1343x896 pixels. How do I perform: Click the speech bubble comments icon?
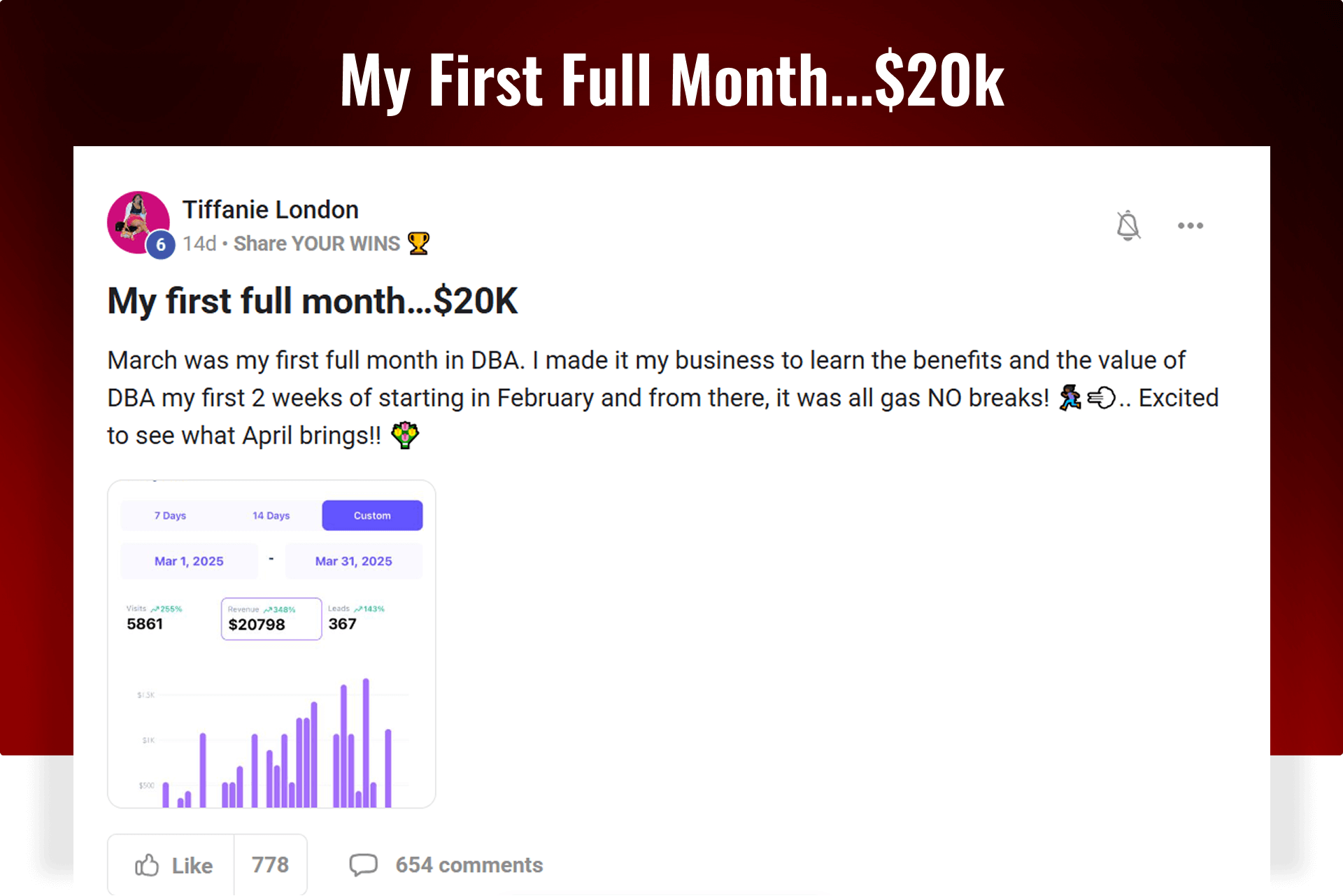(x=363, y=865)
